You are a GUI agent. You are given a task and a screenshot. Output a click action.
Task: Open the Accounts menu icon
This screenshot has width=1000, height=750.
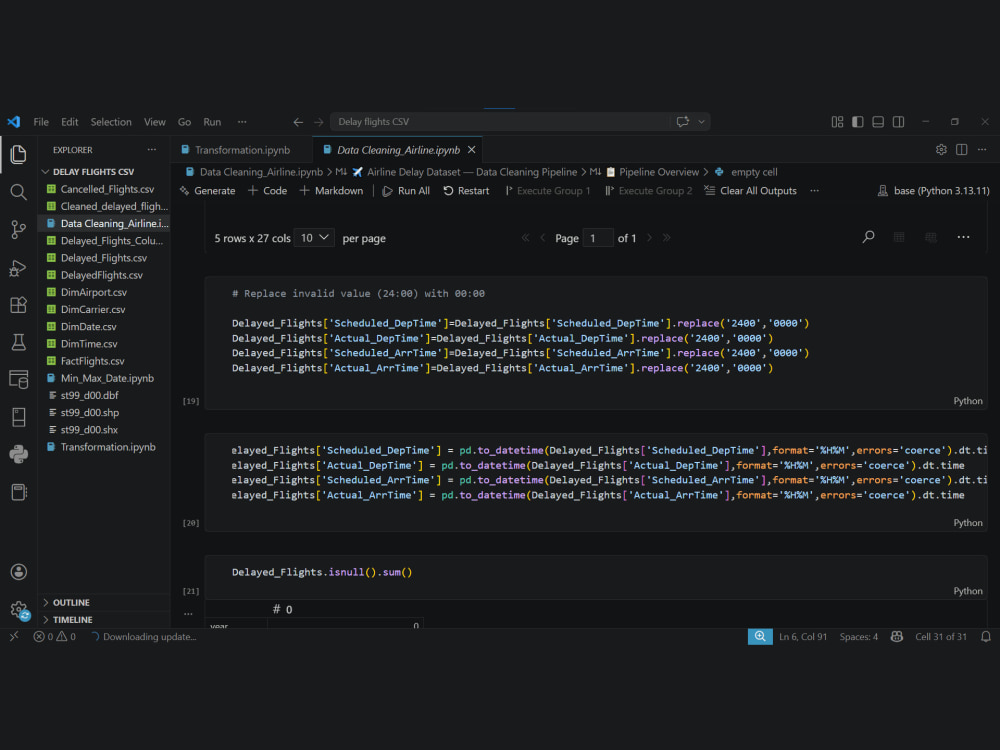point(18,571)
